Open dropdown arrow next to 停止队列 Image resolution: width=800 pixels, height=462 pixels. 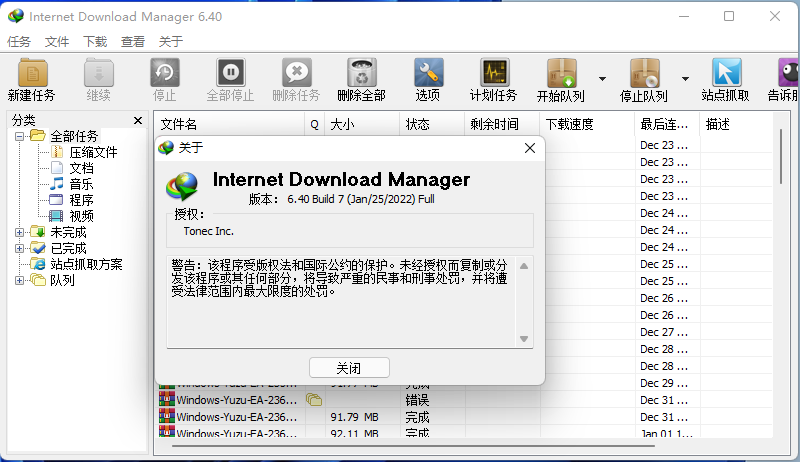[x=685, y=79]
